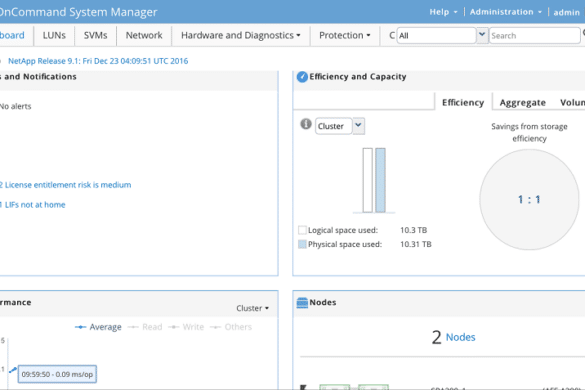This screenshot has width=585, height=390.
Task: Click the Physical space used legend swatch
Action: point(302,244)
